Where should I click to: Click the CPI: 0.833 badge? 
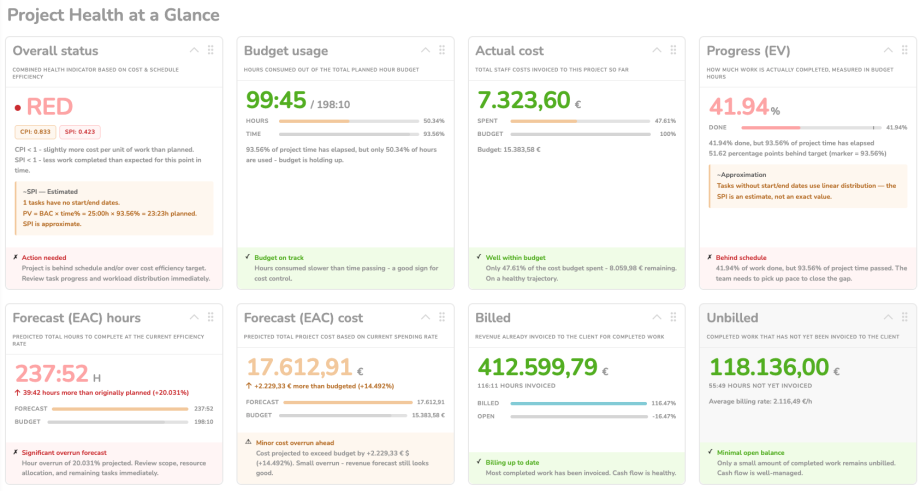35,132
